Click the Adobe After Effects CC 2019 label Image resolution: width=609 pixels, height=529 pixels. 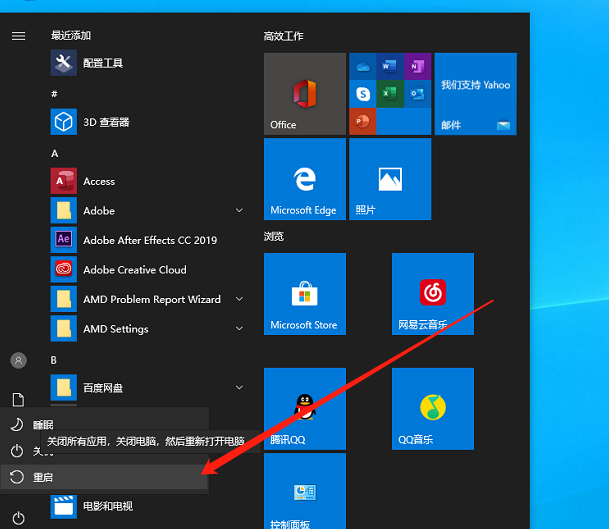150,240
